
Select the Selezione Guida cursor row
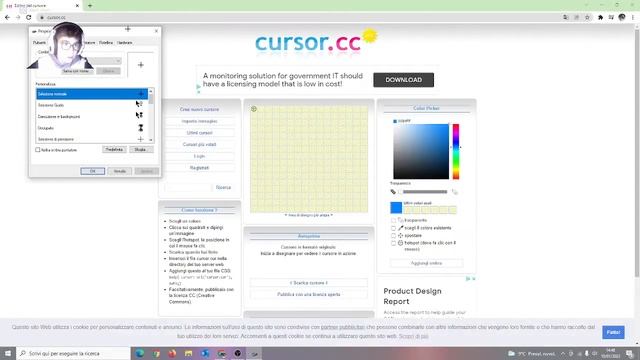(92, 105)
